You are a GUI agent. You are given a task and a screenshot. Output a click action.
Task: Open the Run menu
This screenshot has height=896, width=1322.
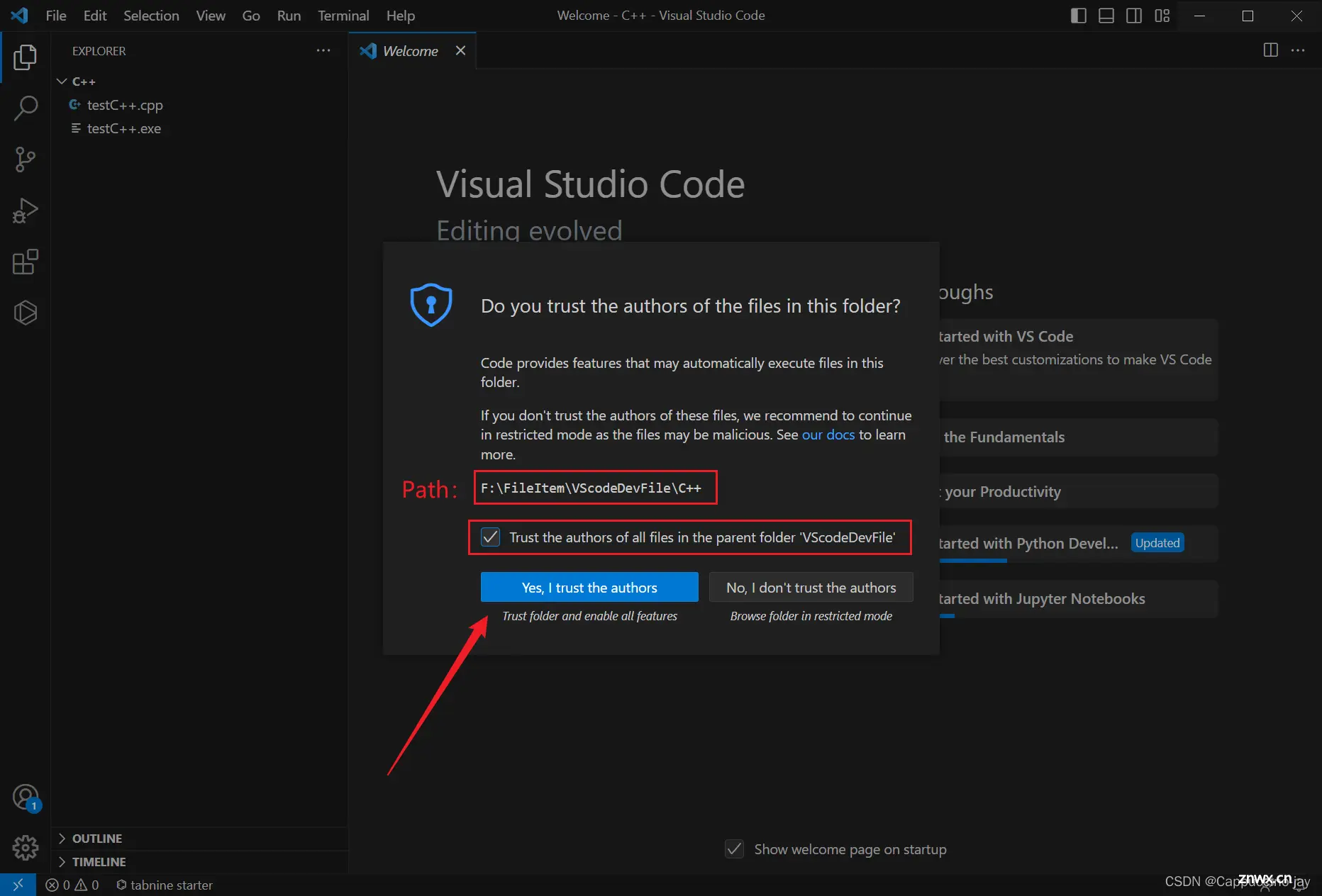[x=289, y=16]
